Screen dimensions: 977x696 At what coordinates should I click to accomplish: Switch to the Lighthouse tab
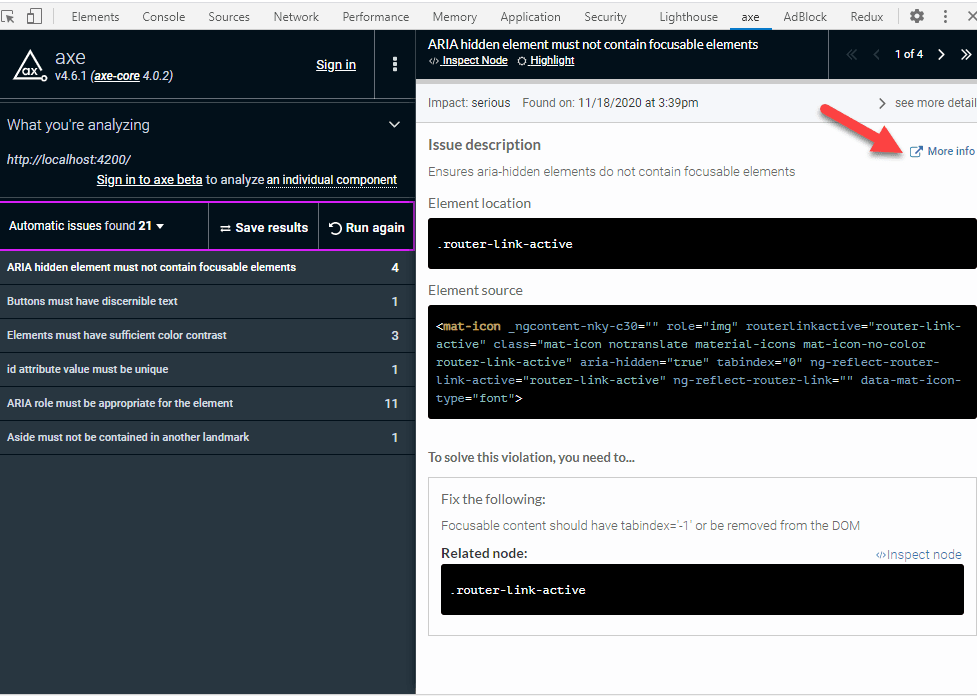point(688,16)
